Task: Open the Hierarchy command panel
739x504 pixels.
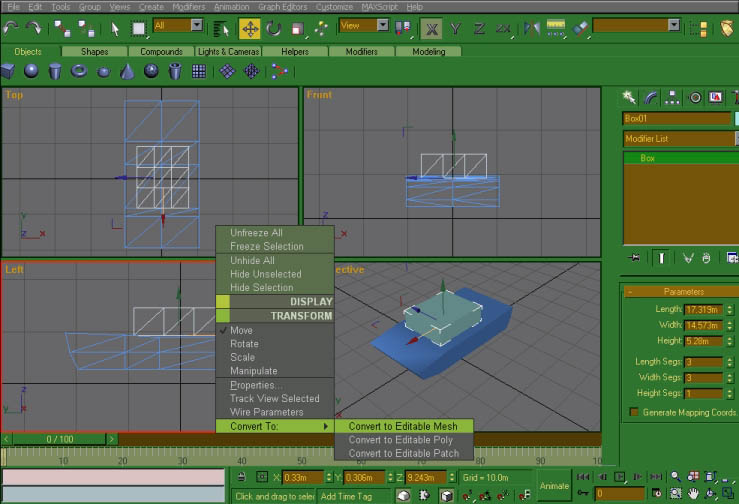Action: [x=674, y=97]
